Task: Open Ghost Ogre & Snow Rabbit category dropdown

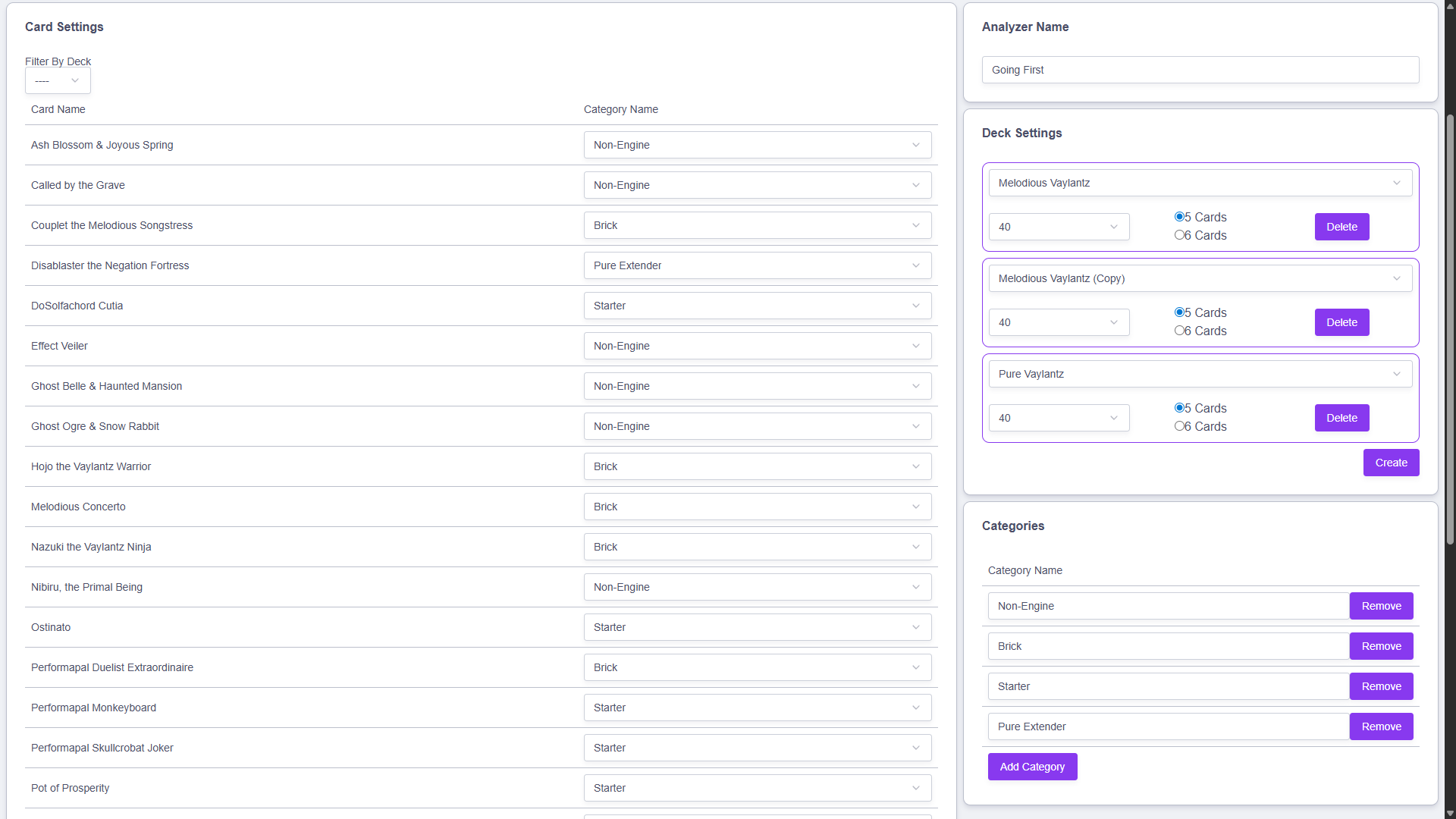Action: pyautogui.click(x=758, y=426)
